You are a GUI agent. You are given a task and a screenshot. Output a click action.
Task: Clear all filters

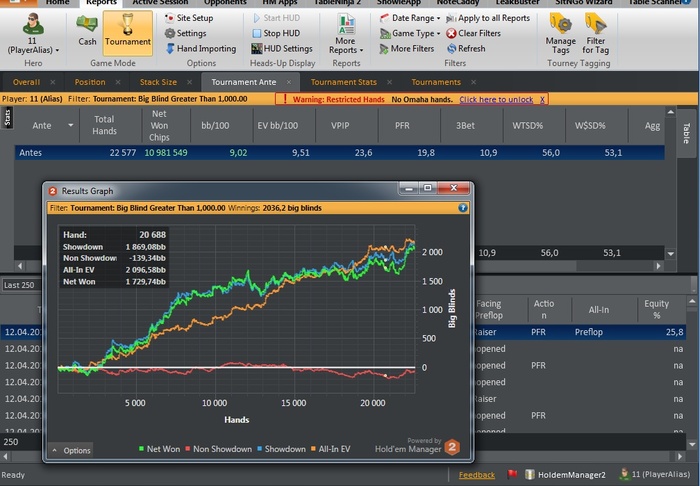click(x=474, y=33)
